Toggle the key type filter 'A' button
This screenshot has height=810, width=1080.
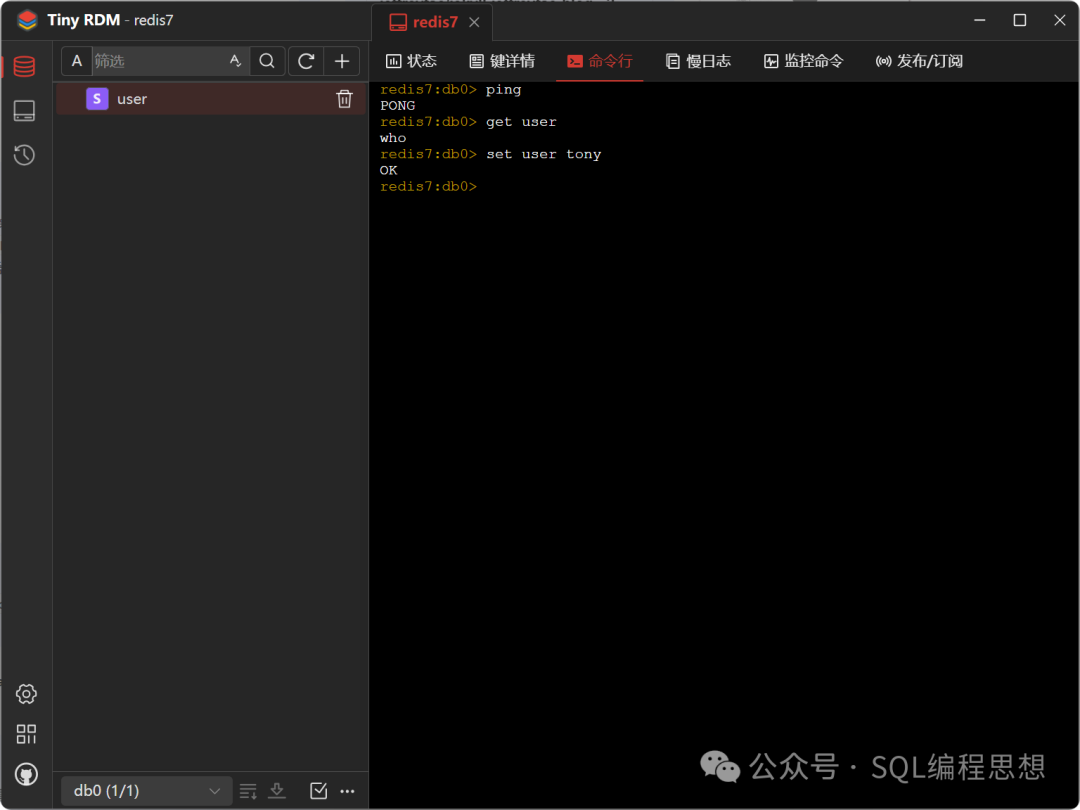pyautogui.click(x=77, y=61)
